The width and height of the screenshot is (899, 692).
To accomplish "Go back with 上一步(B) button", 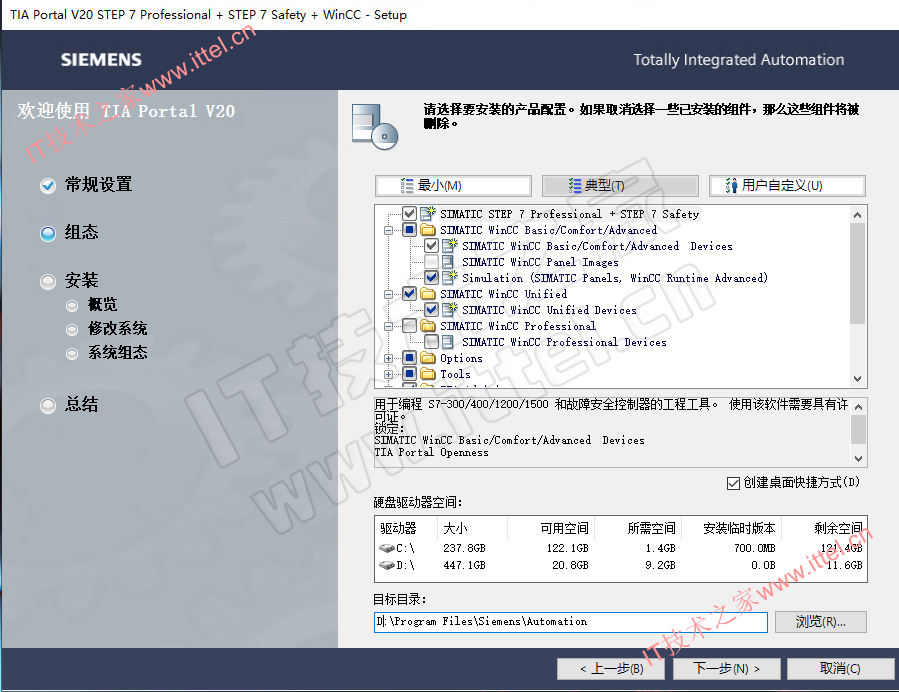I will click(611, 669).
